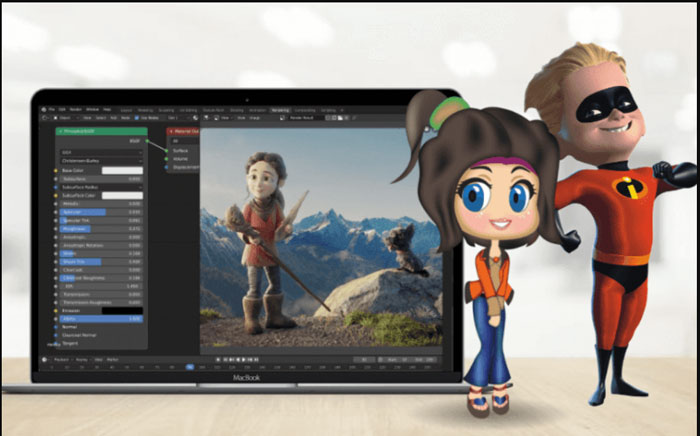
Task: Open the node editor View menu
Action: coord(88,118)
